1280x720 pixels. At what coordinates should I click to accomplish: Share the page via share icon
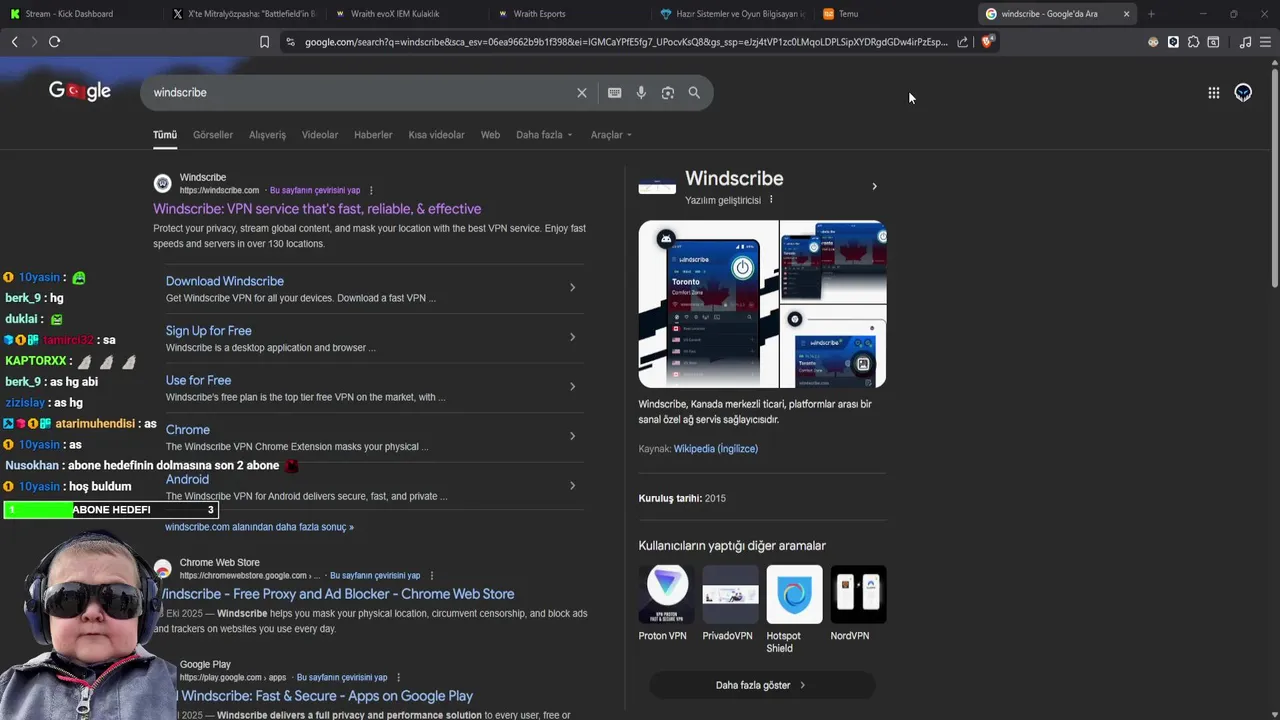[962, 42]
